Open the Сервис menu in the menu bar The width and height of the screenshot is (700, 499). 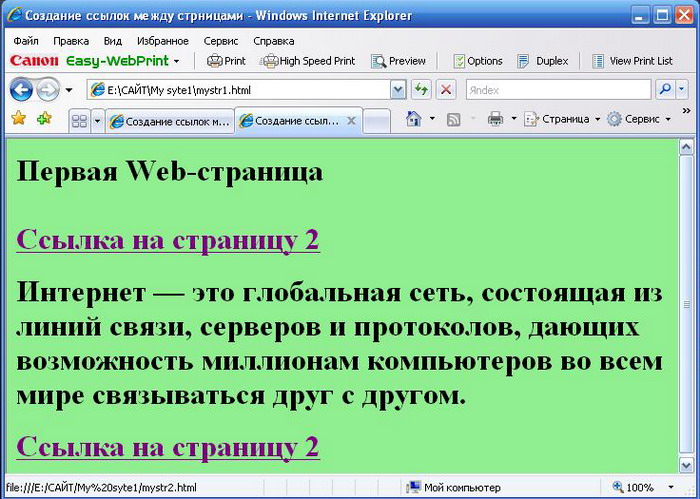coord(221,41)
